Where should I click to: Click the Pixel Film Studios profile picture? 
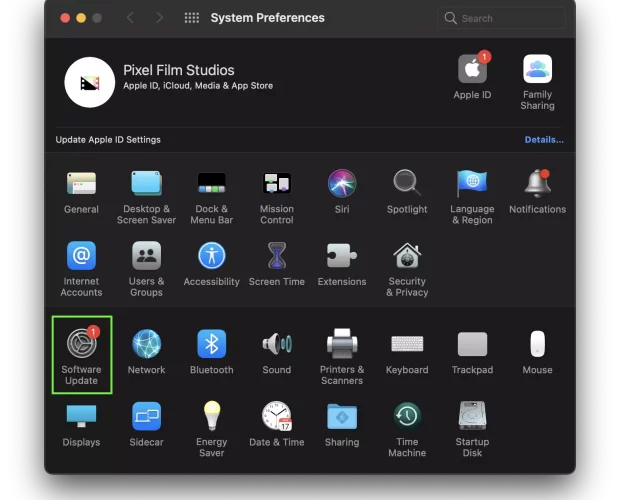pyautogui.click(x=90, y=82)
